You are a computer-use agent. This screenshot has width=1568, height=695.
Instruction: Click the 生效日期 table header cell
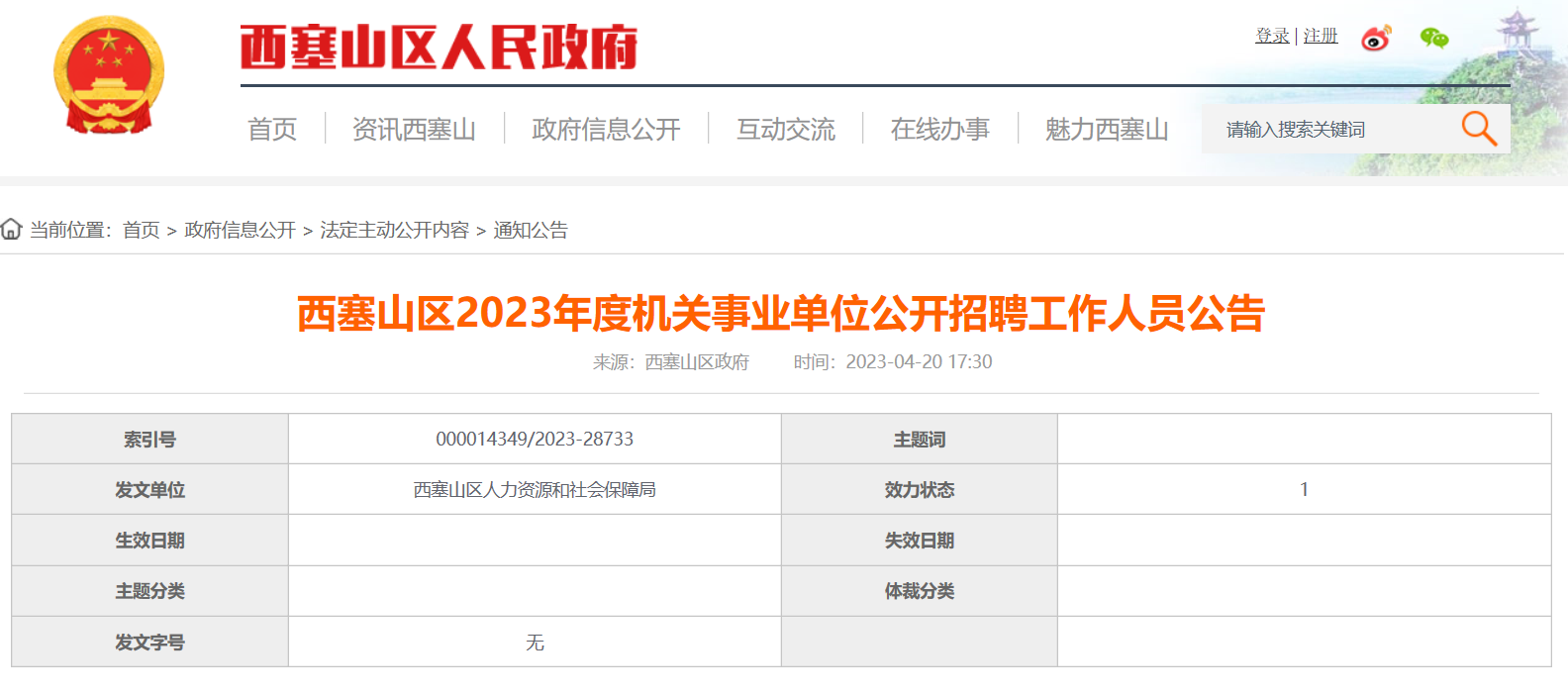149,541
